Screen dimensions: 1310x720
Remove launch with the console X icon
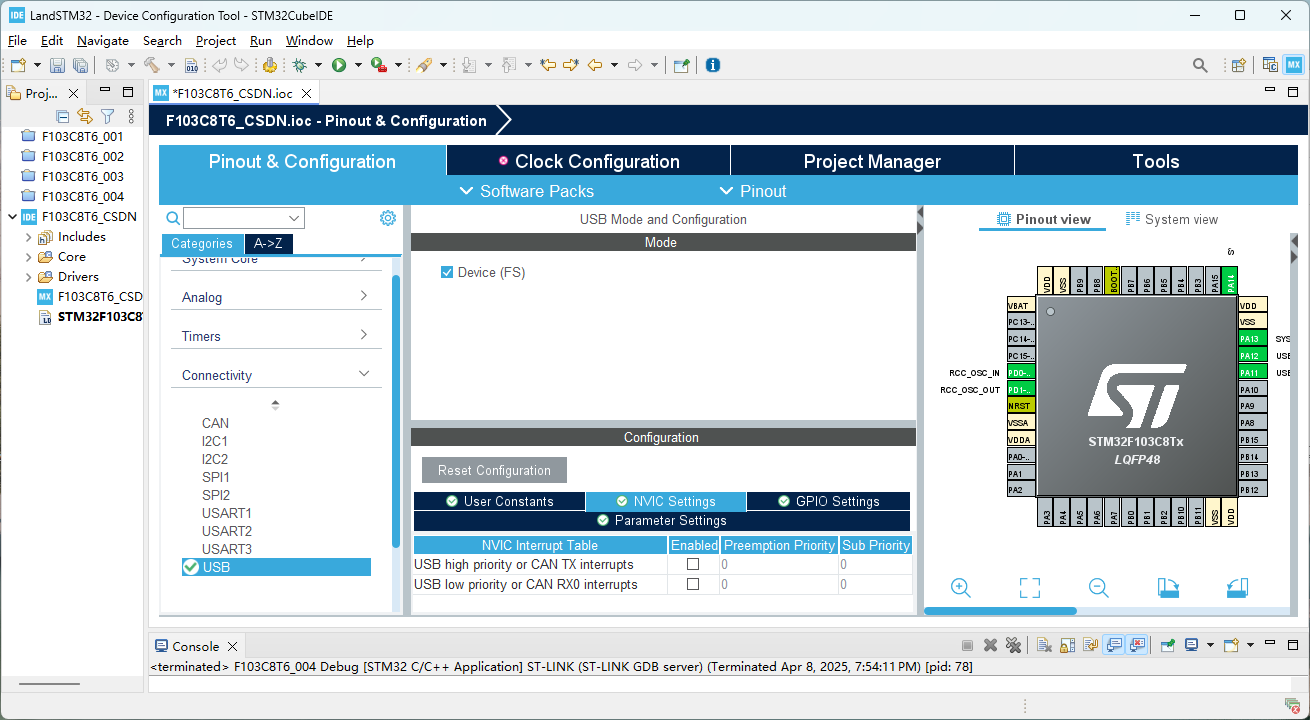990,646
